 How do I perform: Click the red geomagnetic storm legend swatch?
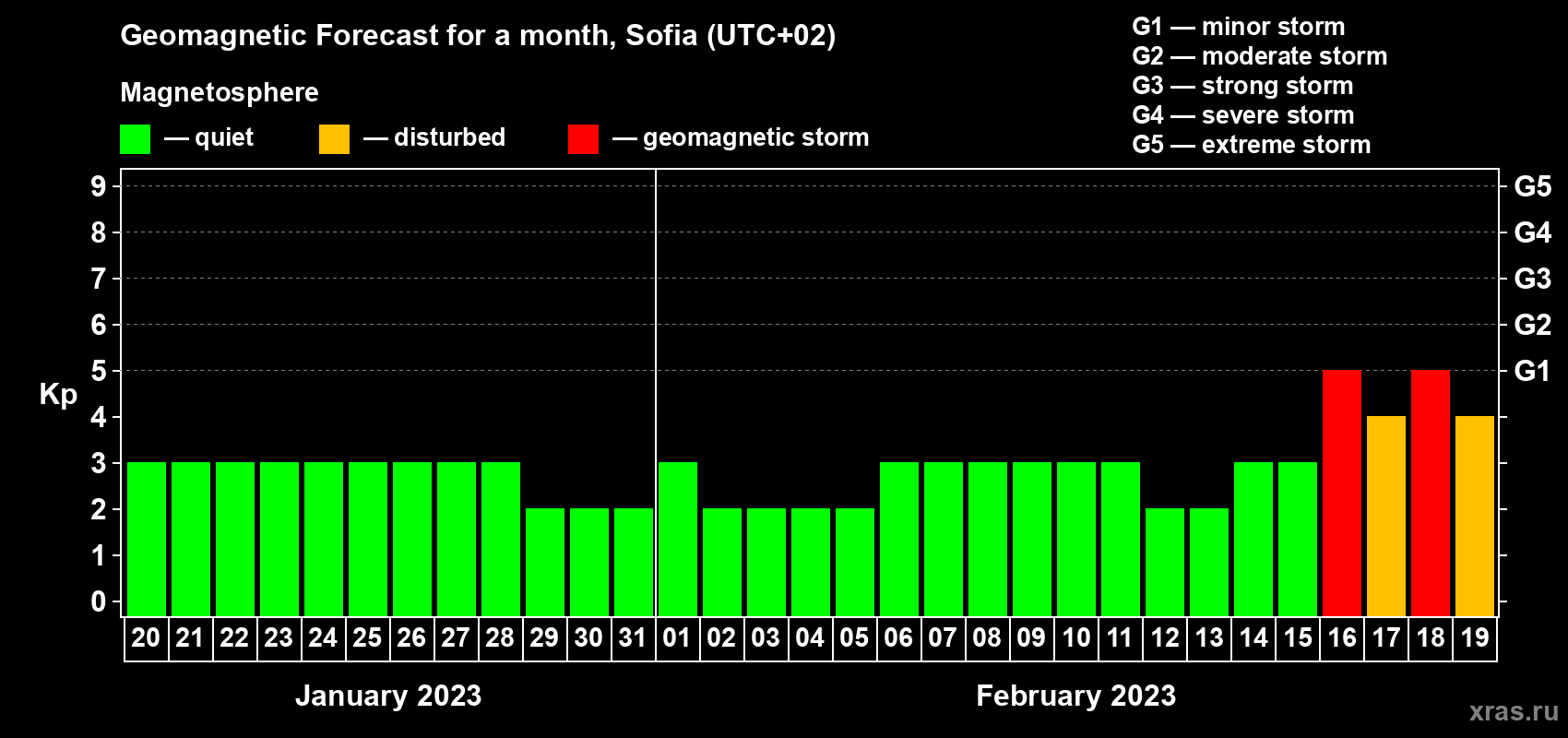583,139
